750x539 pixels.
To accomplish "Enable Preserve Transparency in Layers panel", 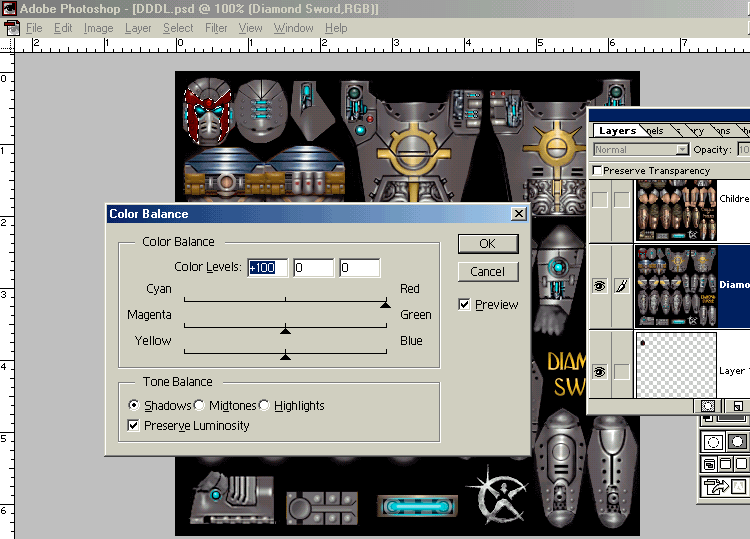I will (597, 171).
